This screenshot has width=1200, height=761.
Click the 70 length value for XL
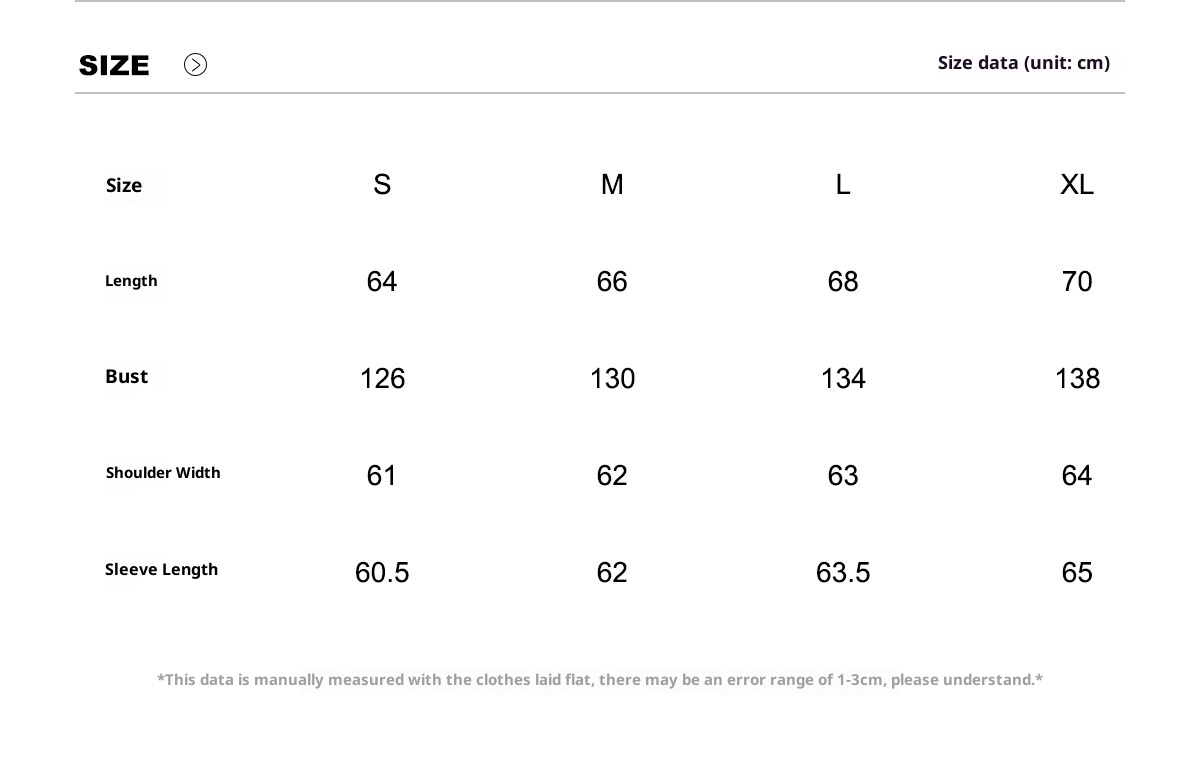(x=1077, y=282)
